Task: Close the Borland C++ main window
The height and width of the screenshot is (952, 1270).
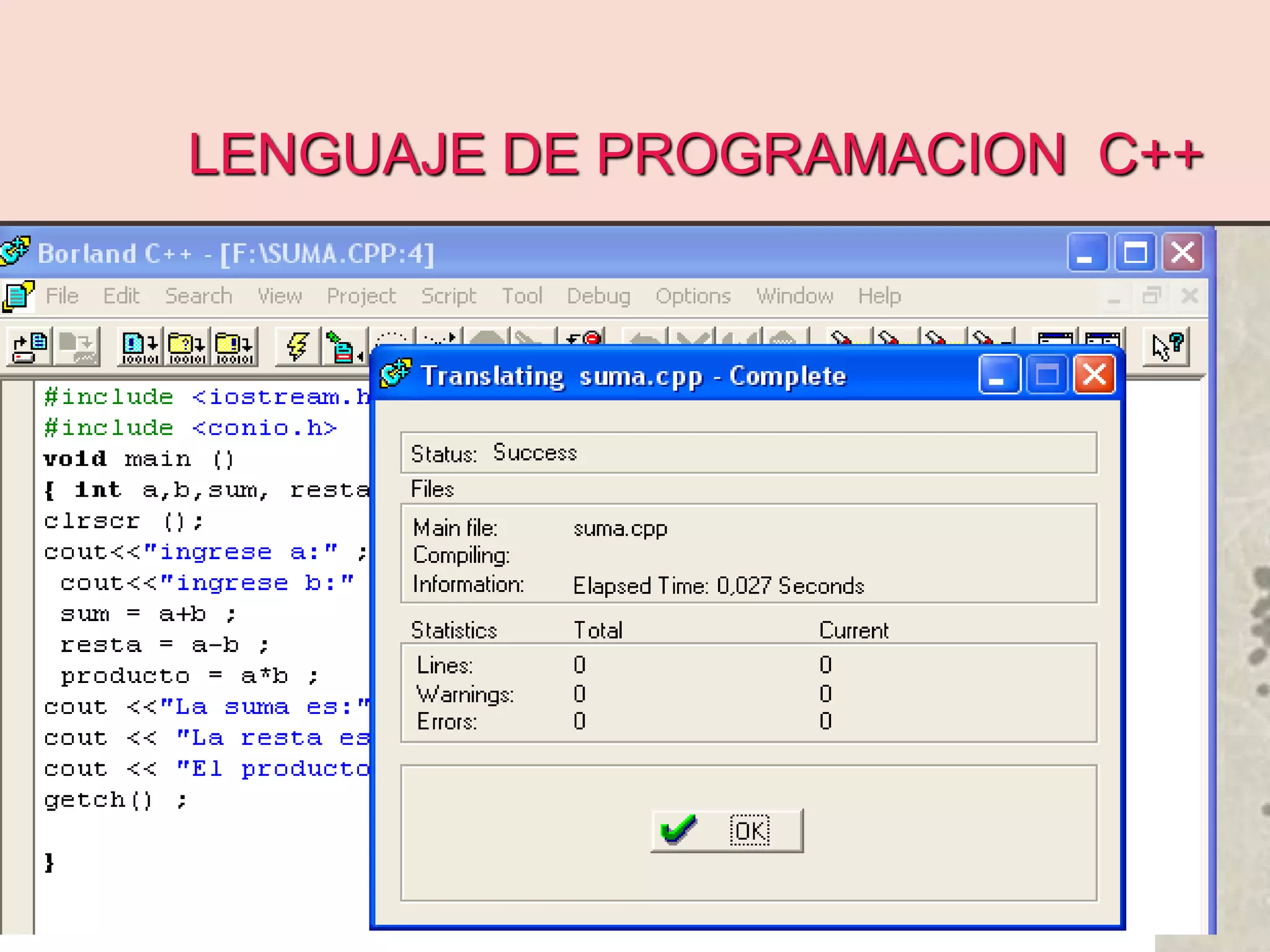Action: click(1183, 252)
